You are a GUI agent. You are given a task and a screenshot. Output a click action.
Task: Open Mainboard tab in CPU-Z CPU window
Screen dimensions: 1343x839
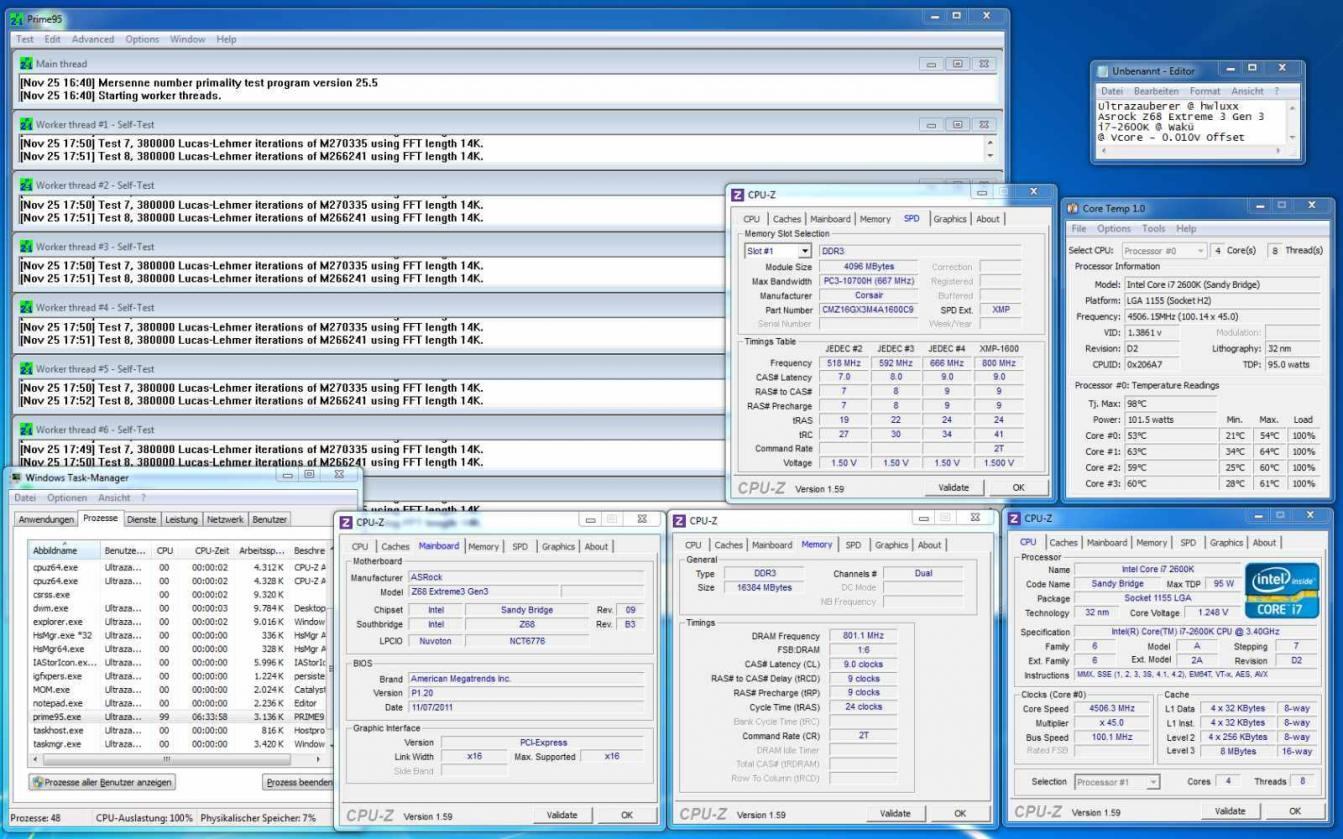1107,543
